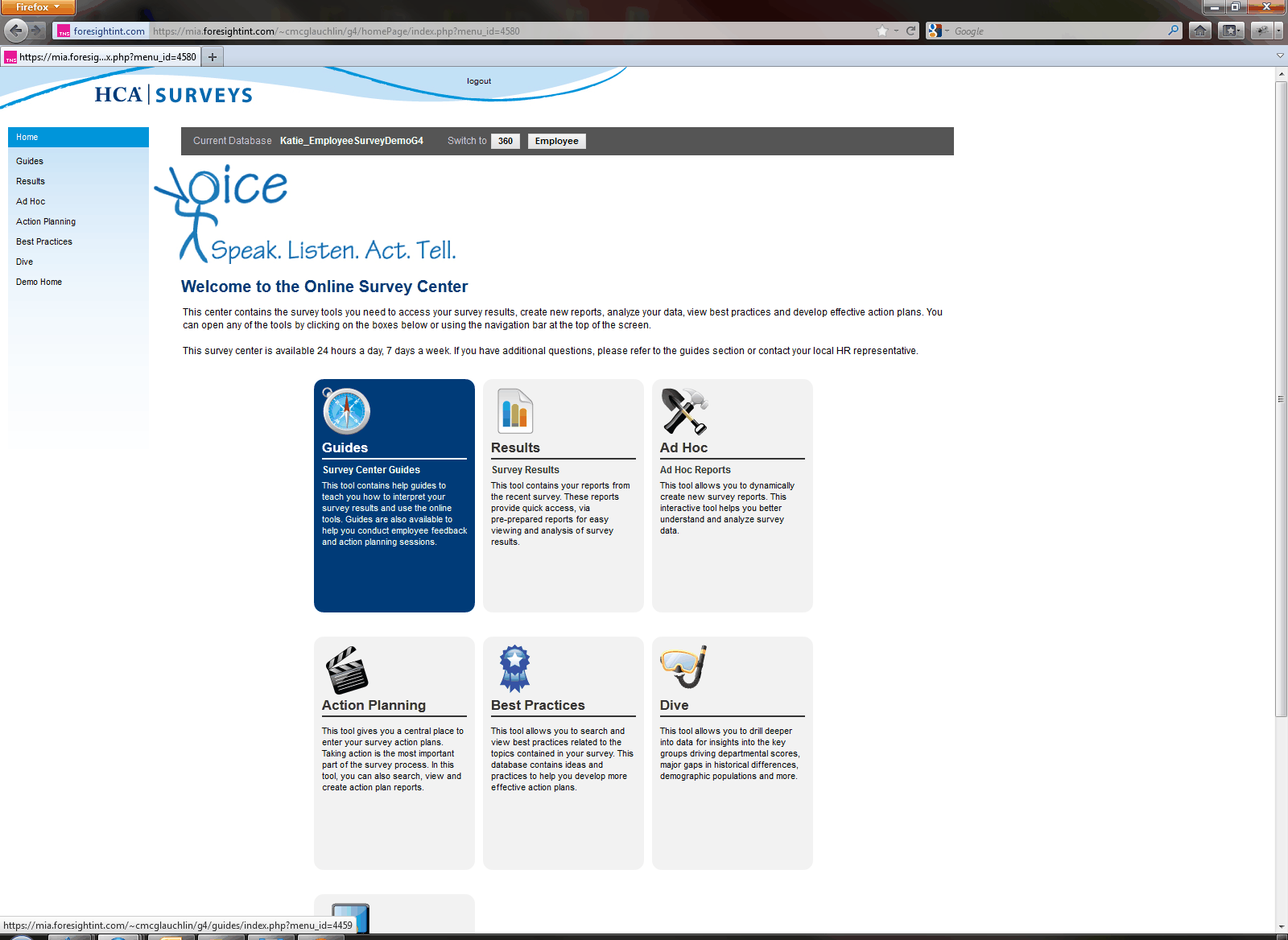The height and width of the screenshot is (940, 1288).
Task: Open the add-on button's dropdown arrow
Action: tap(1278, 31)
